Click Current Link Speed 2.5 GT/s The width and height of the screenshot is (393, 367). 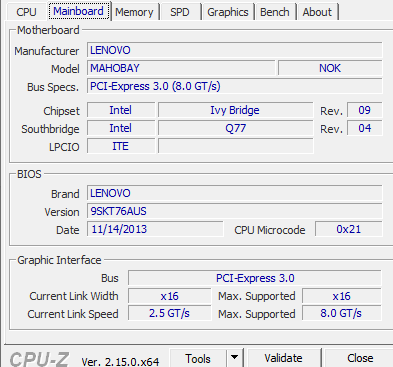(x=169, y=314)
